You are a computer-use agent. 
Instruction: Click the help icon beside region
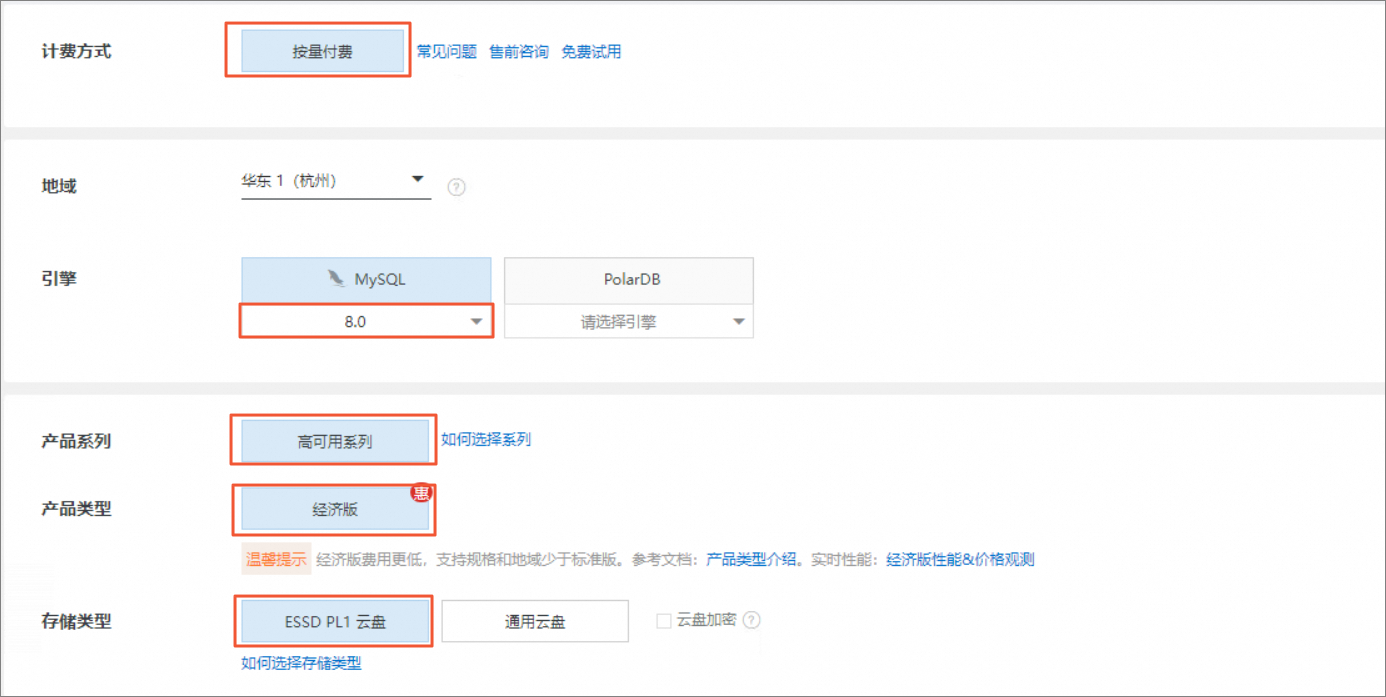tap(456, 187)
